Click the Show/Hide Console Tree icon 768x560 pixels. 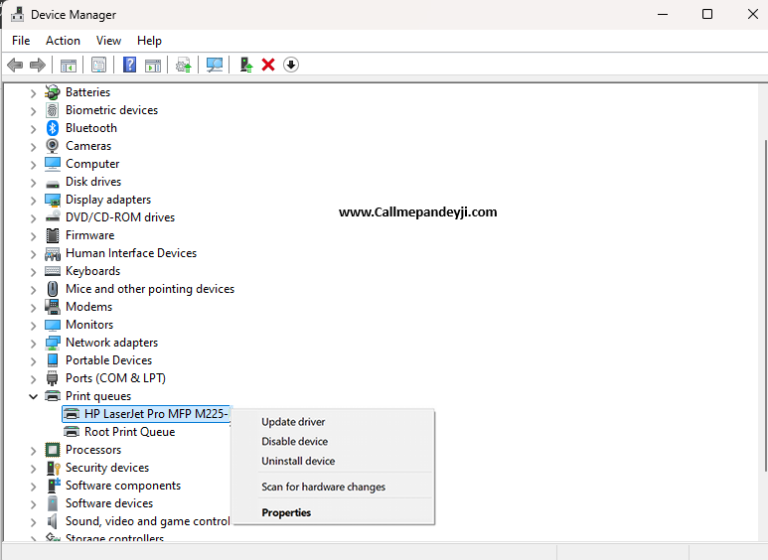[68, 65]
